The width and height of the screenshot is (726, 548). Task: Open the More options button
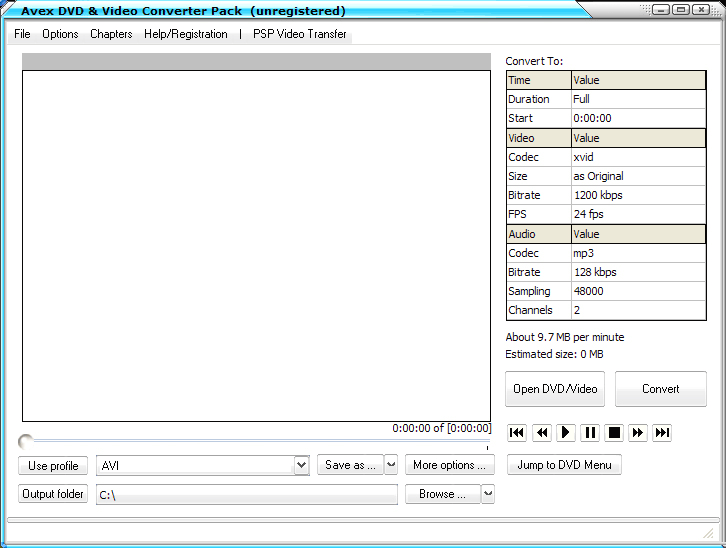[x=449, y=465]
